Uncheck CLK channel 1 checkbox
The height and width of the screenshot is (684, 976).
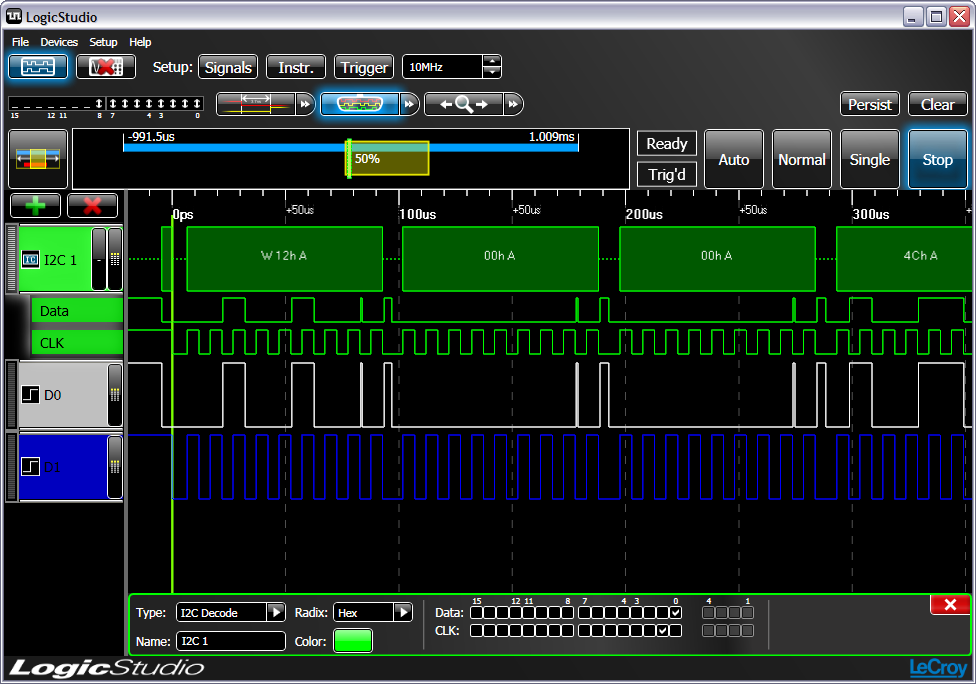click(663, 630)
